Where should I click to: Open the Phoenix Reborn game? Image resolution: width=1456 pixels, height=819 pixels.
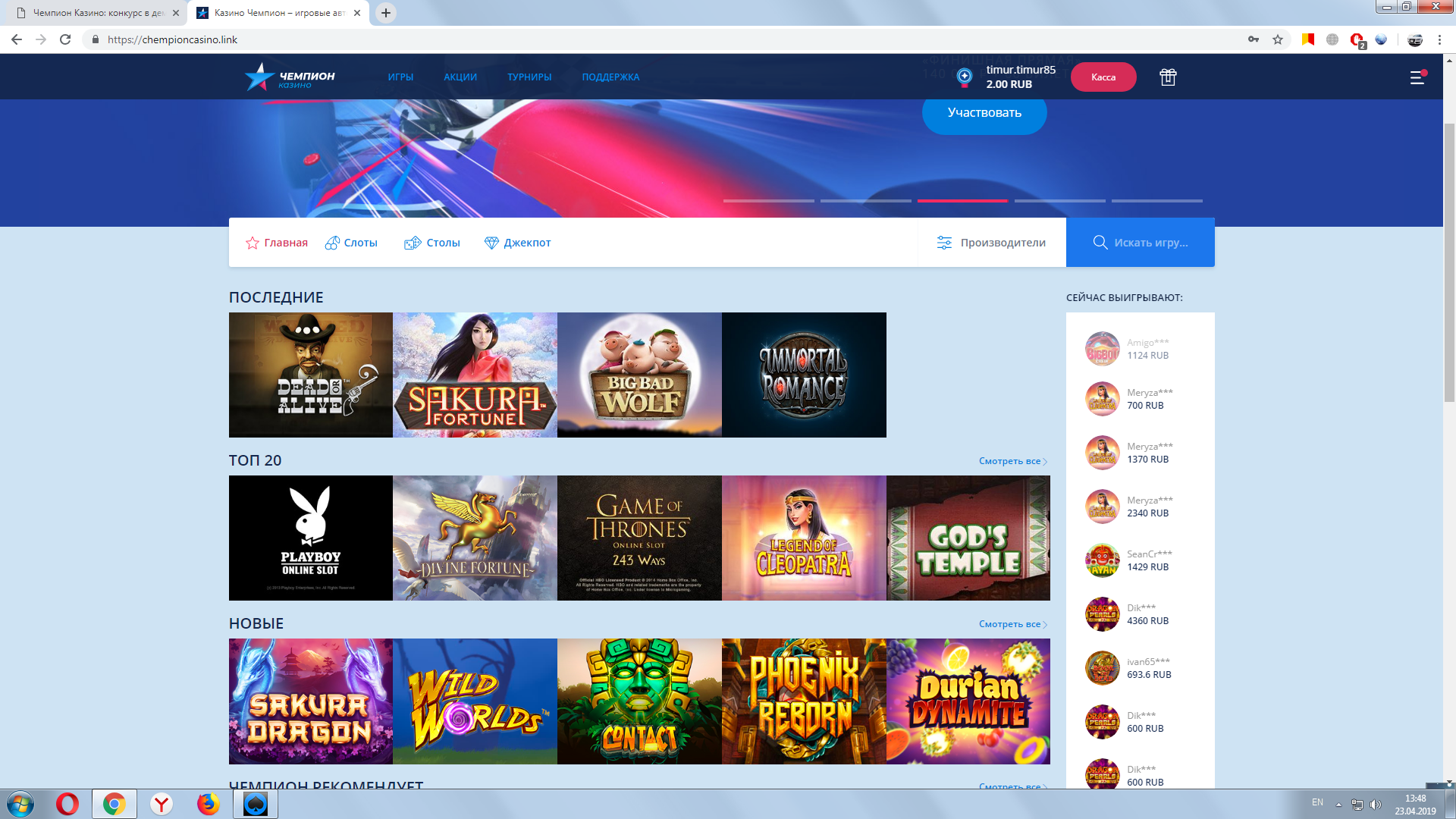tap(804, 701)
